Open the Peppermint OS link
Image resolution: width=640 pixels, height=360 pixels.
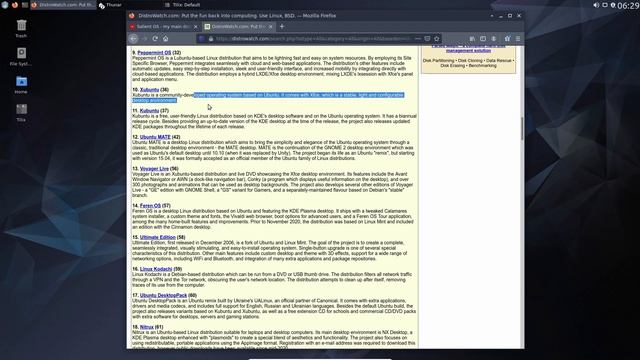154,53
